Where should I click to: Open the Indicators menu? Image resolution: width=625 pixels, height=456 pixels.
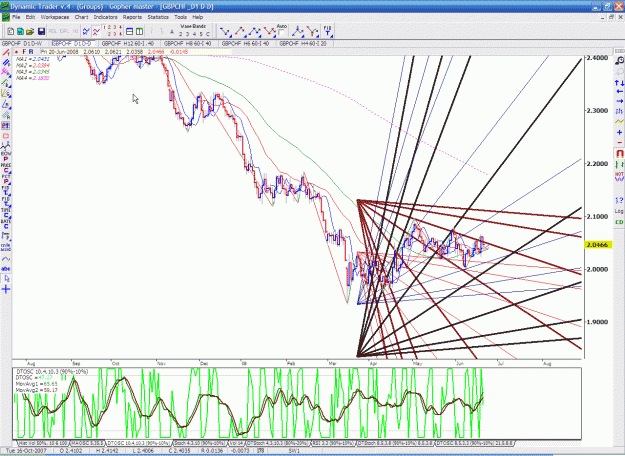(106, 17)
